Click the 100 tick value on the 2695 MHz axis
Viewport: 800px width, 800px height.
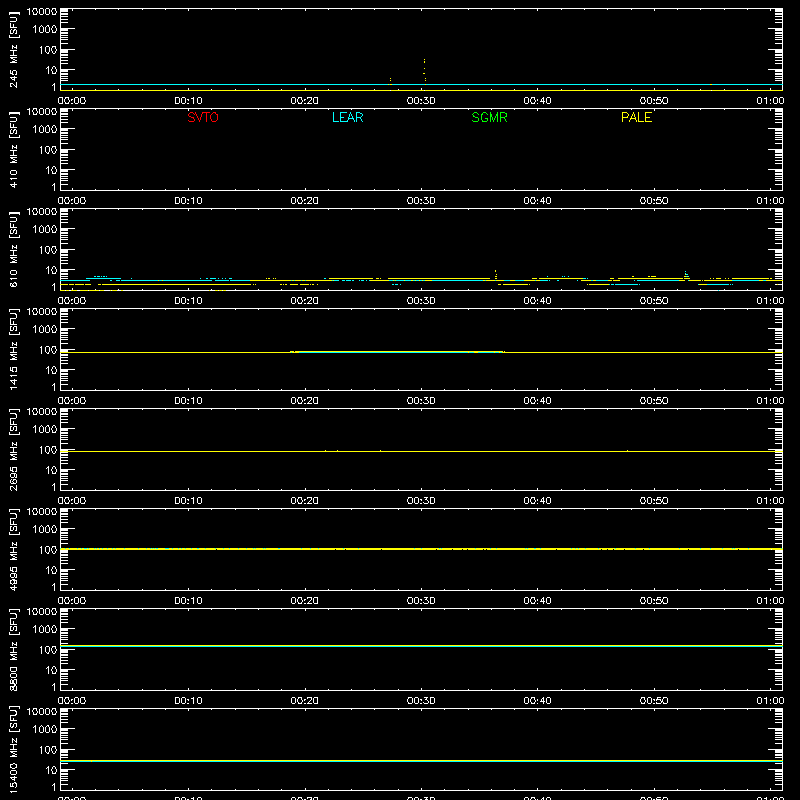pyautogui.click(x=48, y=450)
